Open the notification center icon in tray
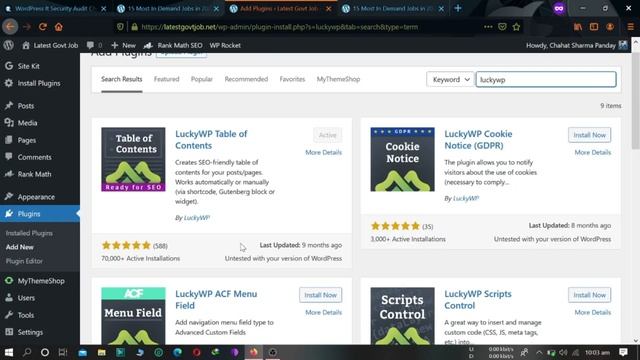This screenshot has height=360, width=640. point(623,352)
